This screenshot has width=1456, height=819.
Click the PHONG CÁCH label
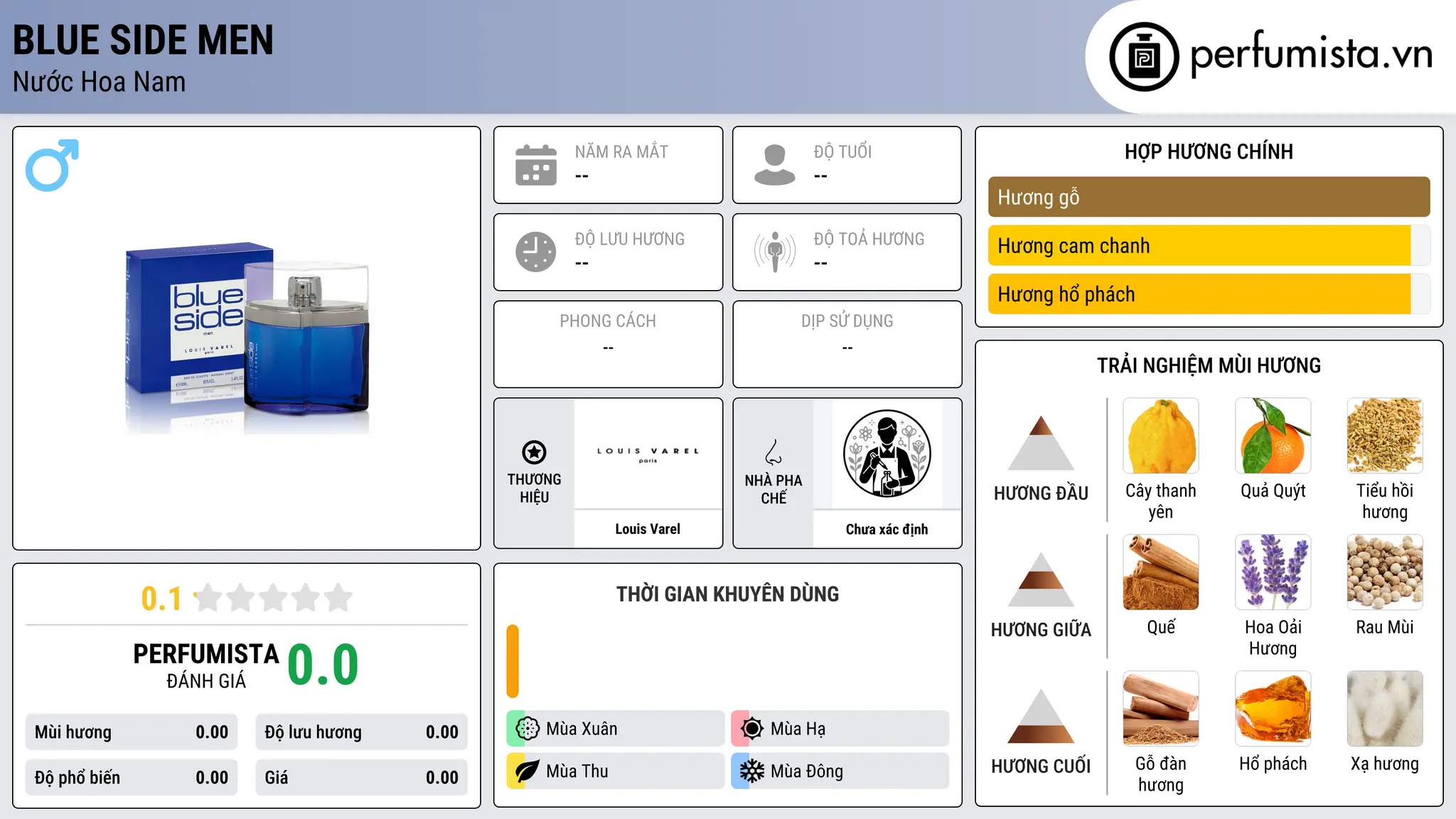click(x=608, y=321)
